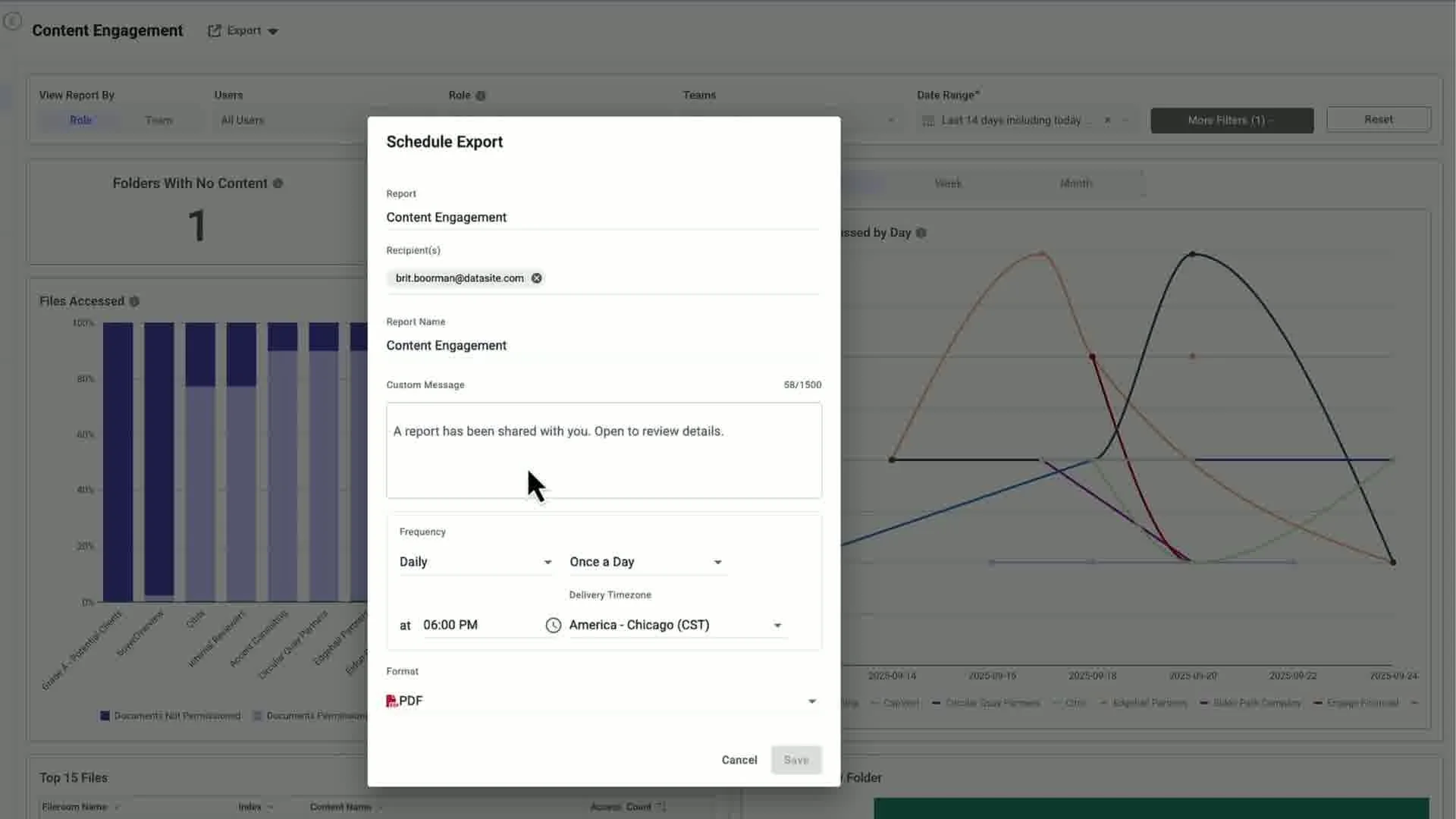The height and width of the screenshot is (819, 1456).
Task: Click the back arrow icon top left
Action: 12,21
